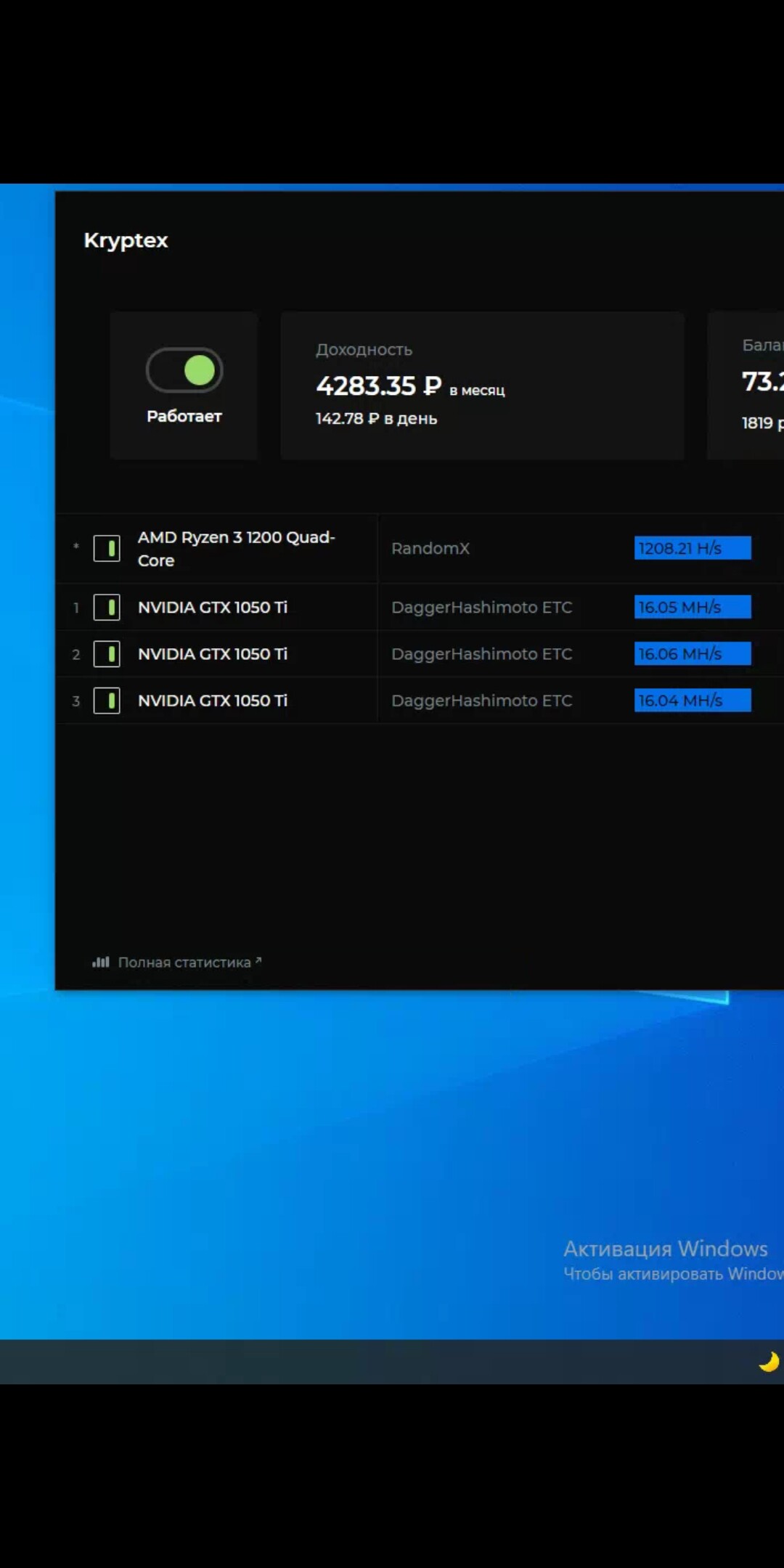
Task: Click the NVIDIA GTX 1050 Ti name in row 1
Action: (213, 607)
